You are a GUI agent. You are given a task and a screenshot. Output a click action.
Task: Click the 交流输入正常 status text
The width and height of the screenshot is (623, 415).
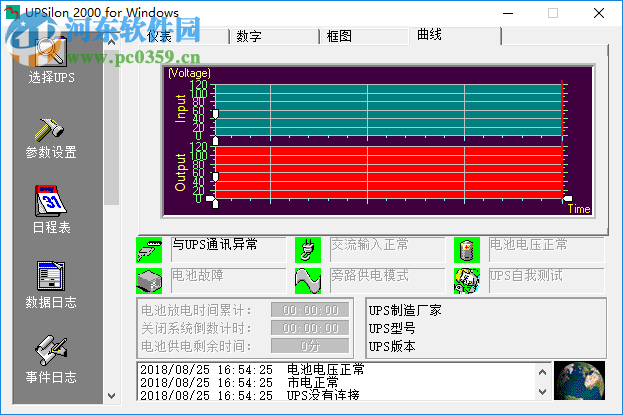370,244
